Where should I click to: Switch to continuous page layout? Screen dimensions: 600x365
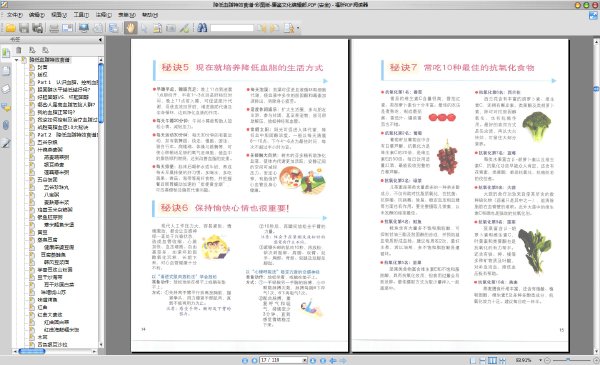[483, 360]
